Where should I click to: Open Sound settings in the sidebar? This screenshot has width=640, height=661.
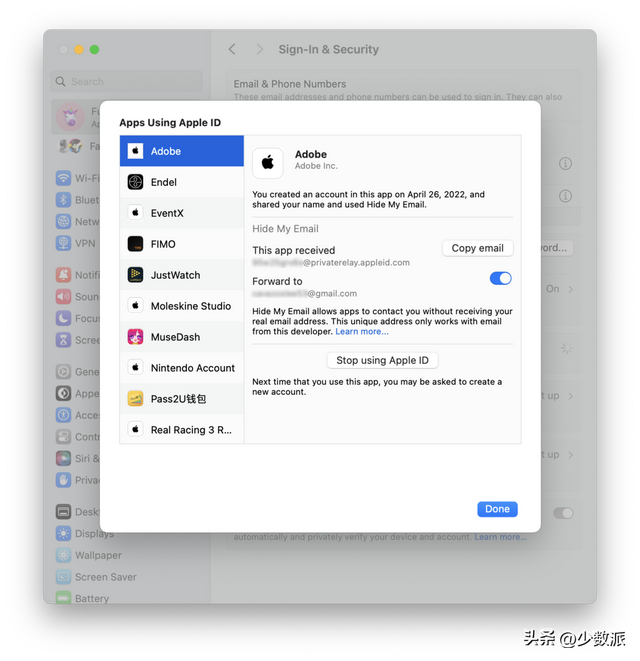[x=78, y=297]
